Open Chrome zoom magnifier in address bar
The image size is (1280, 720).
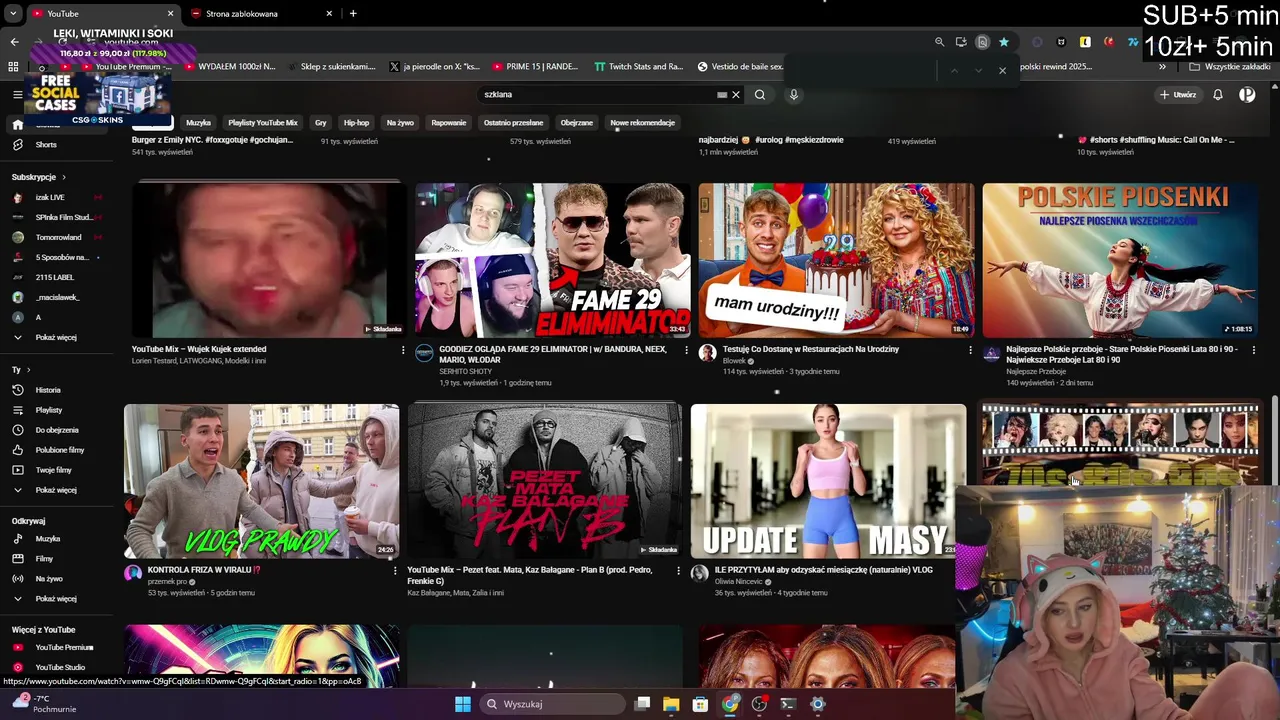939,42
